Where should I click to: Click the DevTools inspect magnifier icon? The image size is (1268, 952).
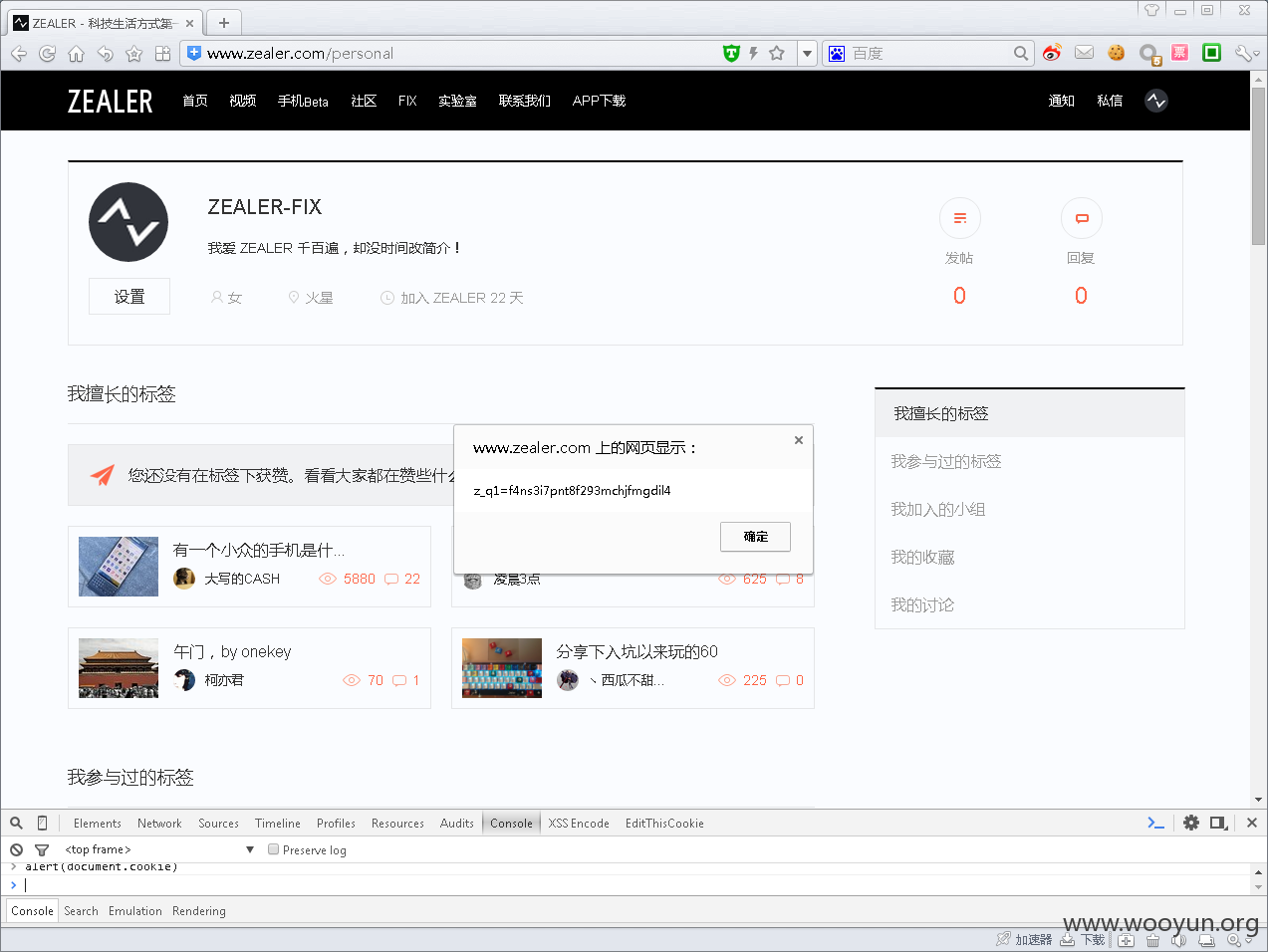[17, 823]
